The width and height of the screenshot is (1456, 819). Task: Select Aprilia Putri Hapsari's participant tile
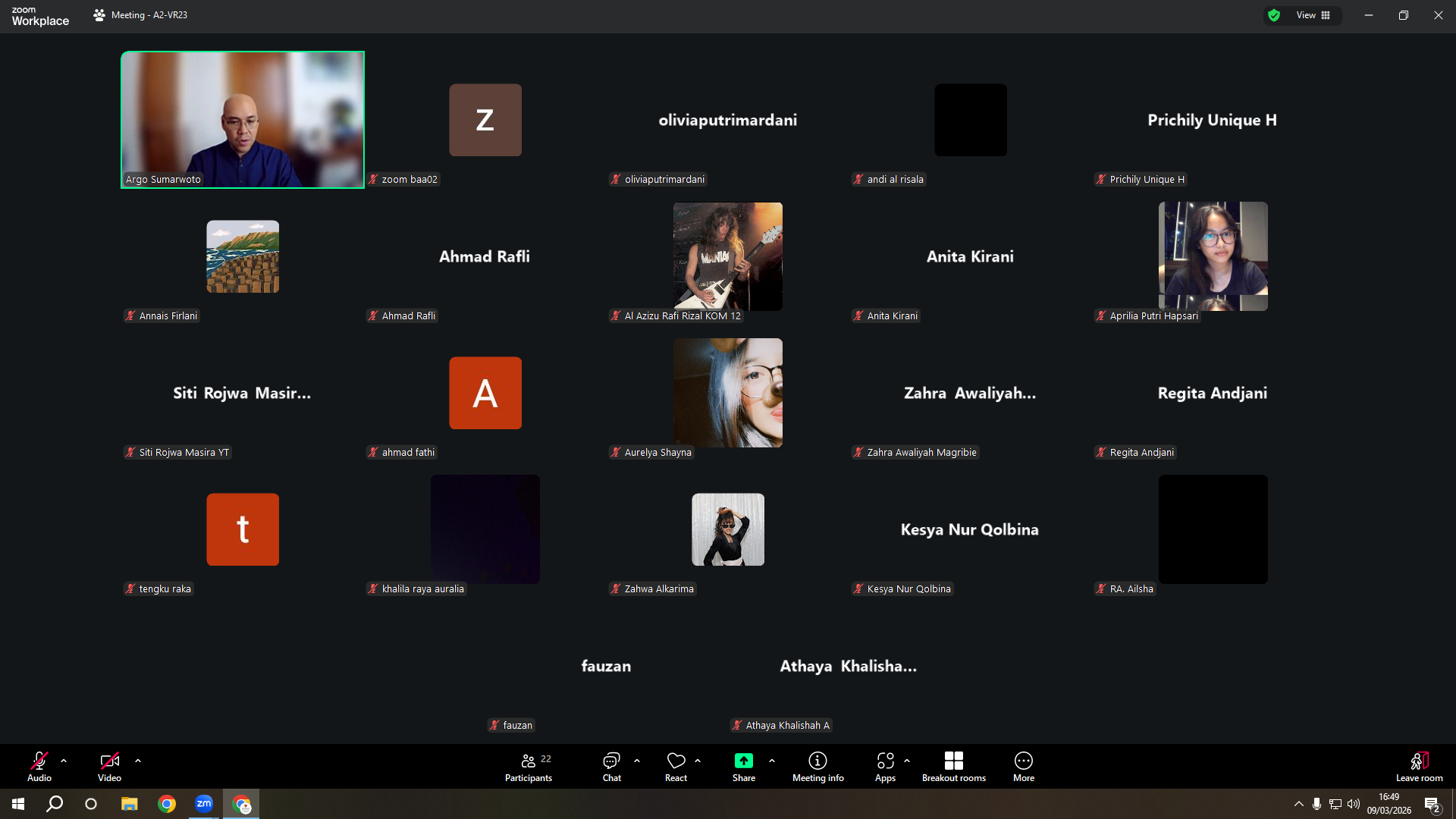pyautogui.click(x=1213, y=256)
